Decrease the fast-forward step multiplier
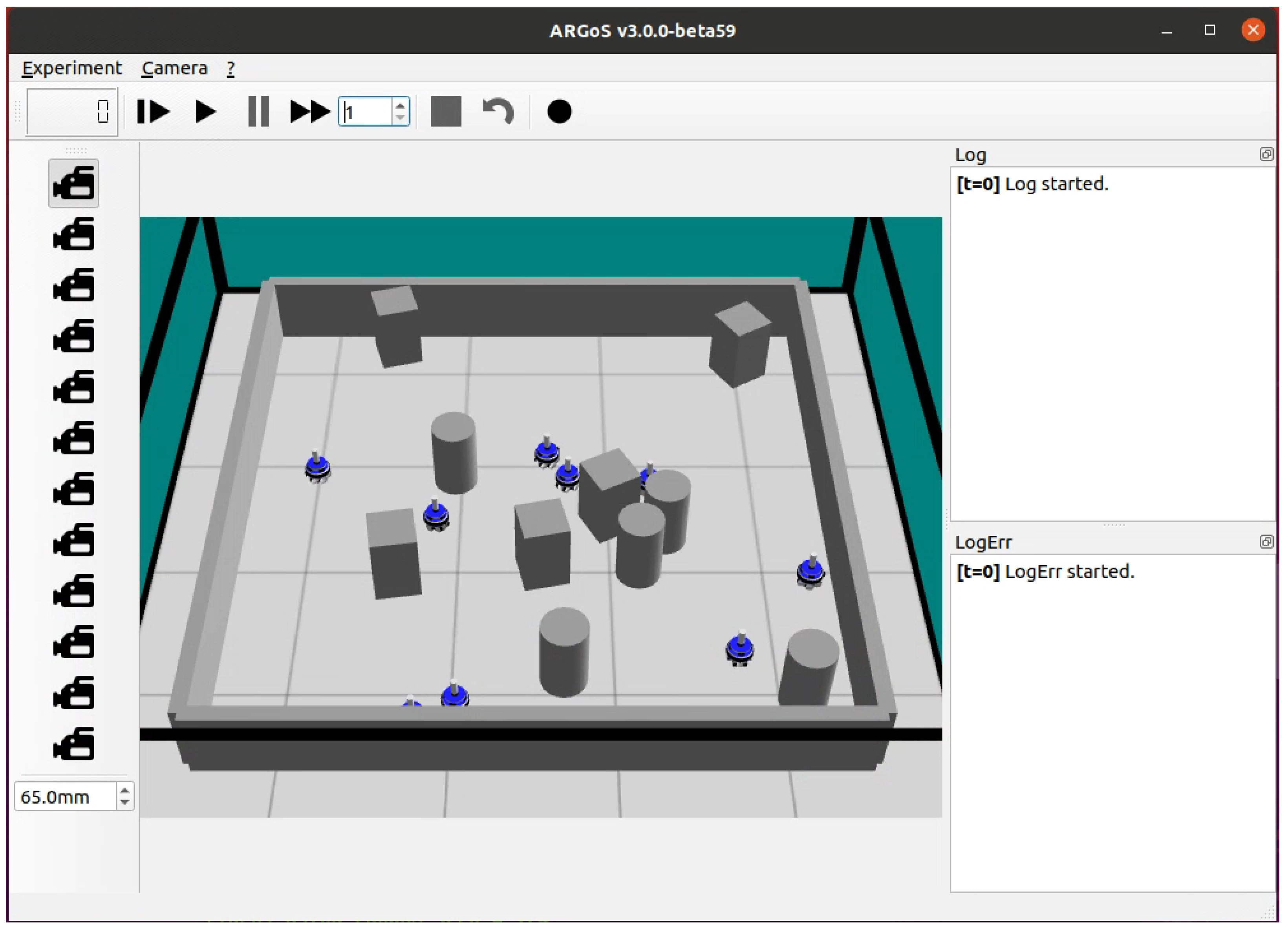Image resolution: width=1288 pixels, height=935 pixels. click(401, 117)
